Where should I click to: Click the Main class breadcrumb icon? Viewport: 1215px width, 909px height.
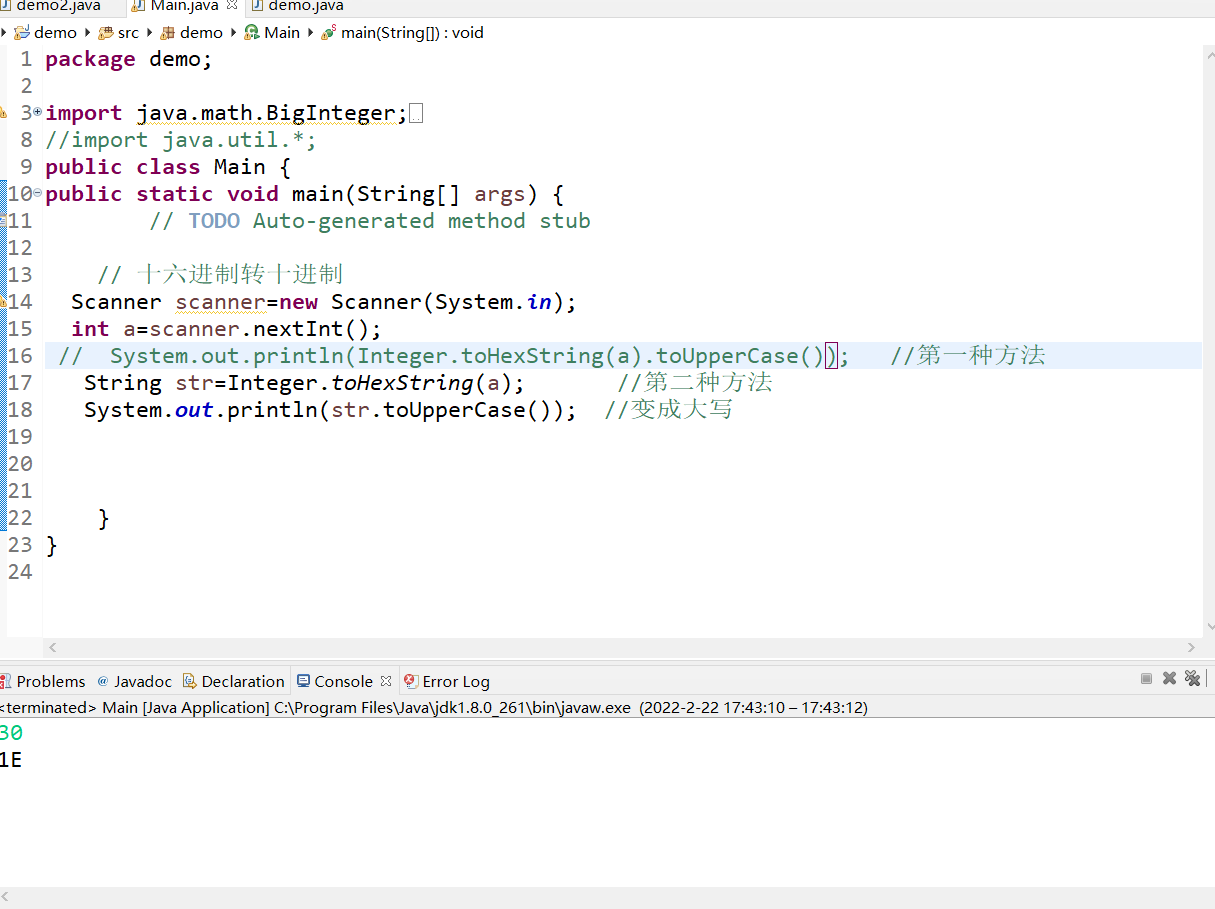(x=252, y=33)
